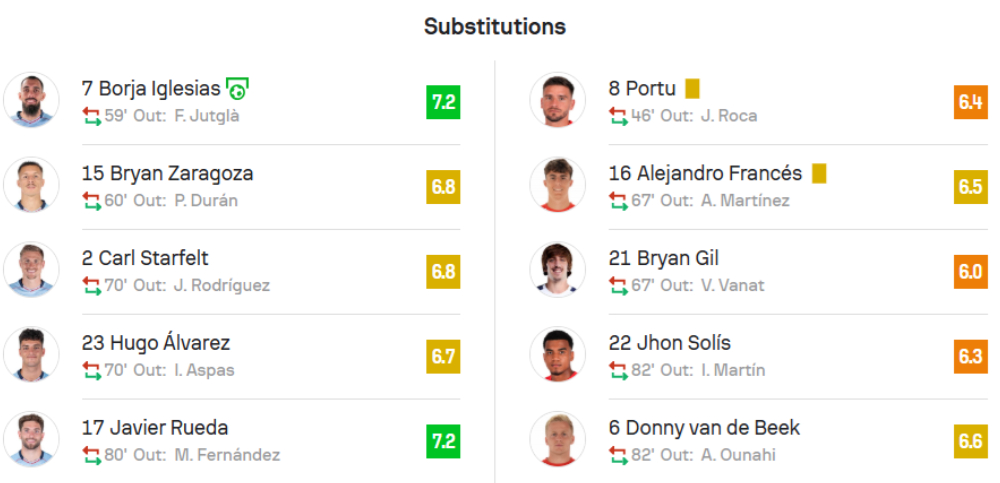The width and height of the screenshot is (1000, 483).
Task: Open Donny van de Beek's avatar
Action: point(557,440)
